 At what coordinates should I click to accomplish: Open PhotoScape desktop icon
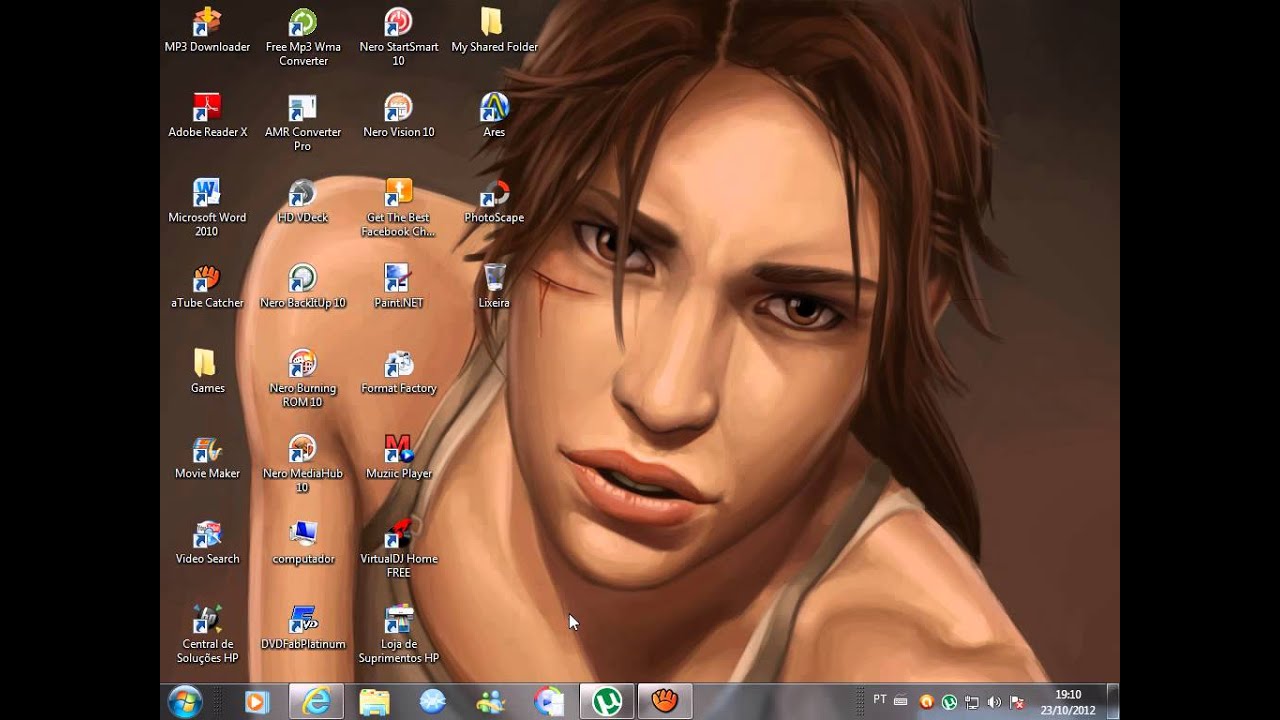pos(494,200)
